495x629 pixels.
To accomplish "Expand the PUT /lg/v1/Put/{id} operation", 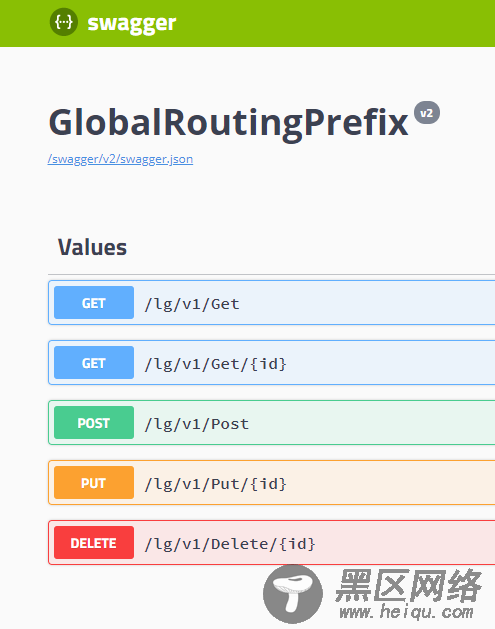I will pyautogui.click(x=272, y=483).
